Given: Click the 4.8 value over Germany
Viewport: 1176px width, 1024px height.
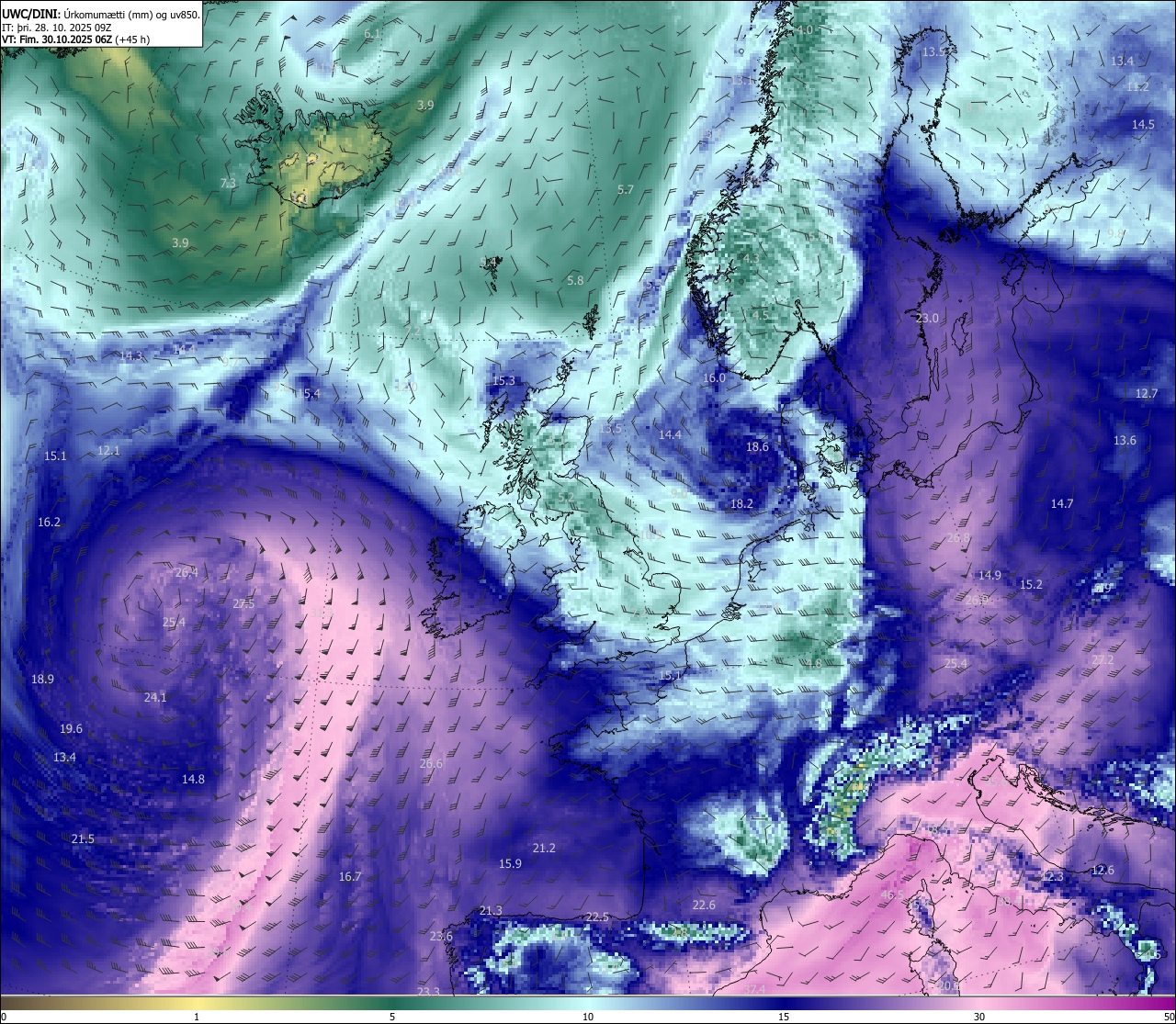Looking at the screenshot, I should tap(813, 664).
